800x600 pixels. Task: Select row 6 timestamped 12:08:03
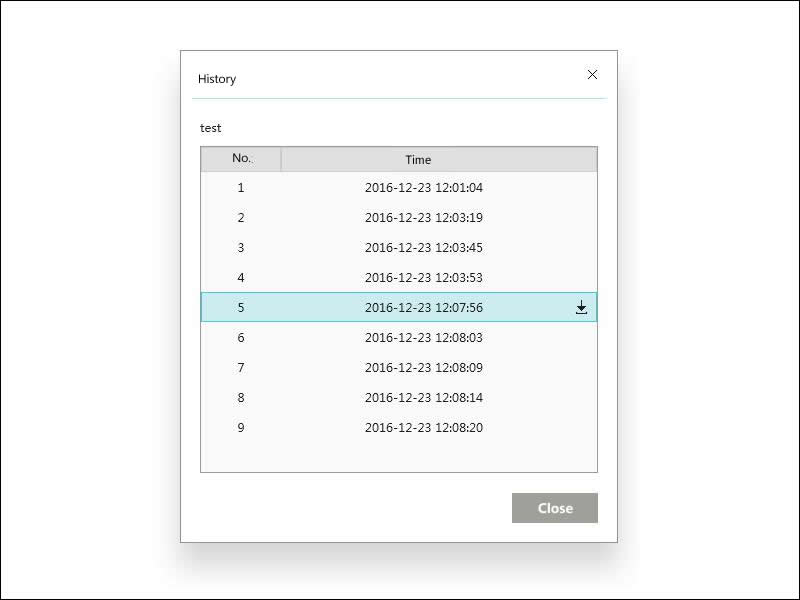tap(398, 337)
